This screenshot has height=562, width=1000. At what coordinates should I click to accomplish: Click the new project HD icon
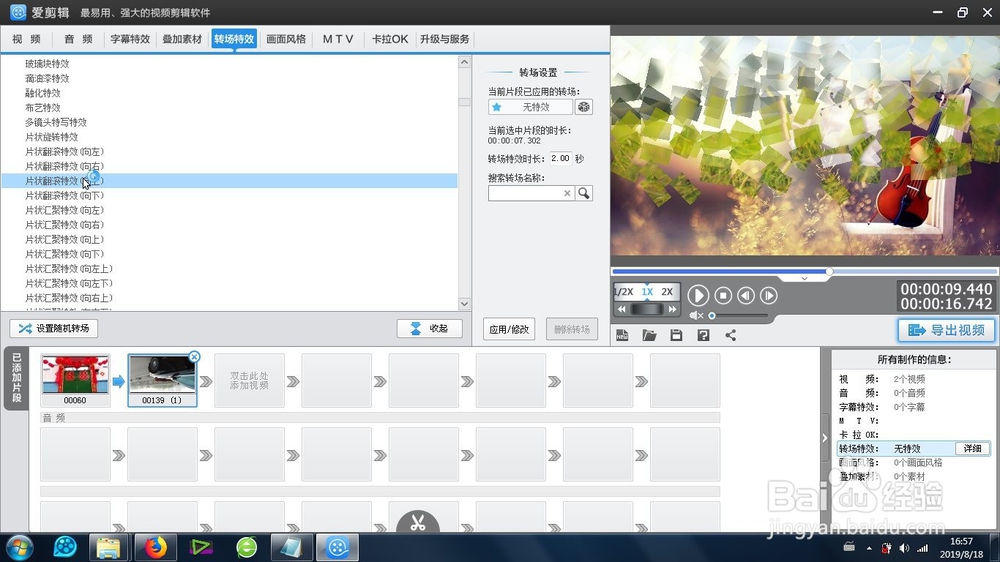[622, 336]
